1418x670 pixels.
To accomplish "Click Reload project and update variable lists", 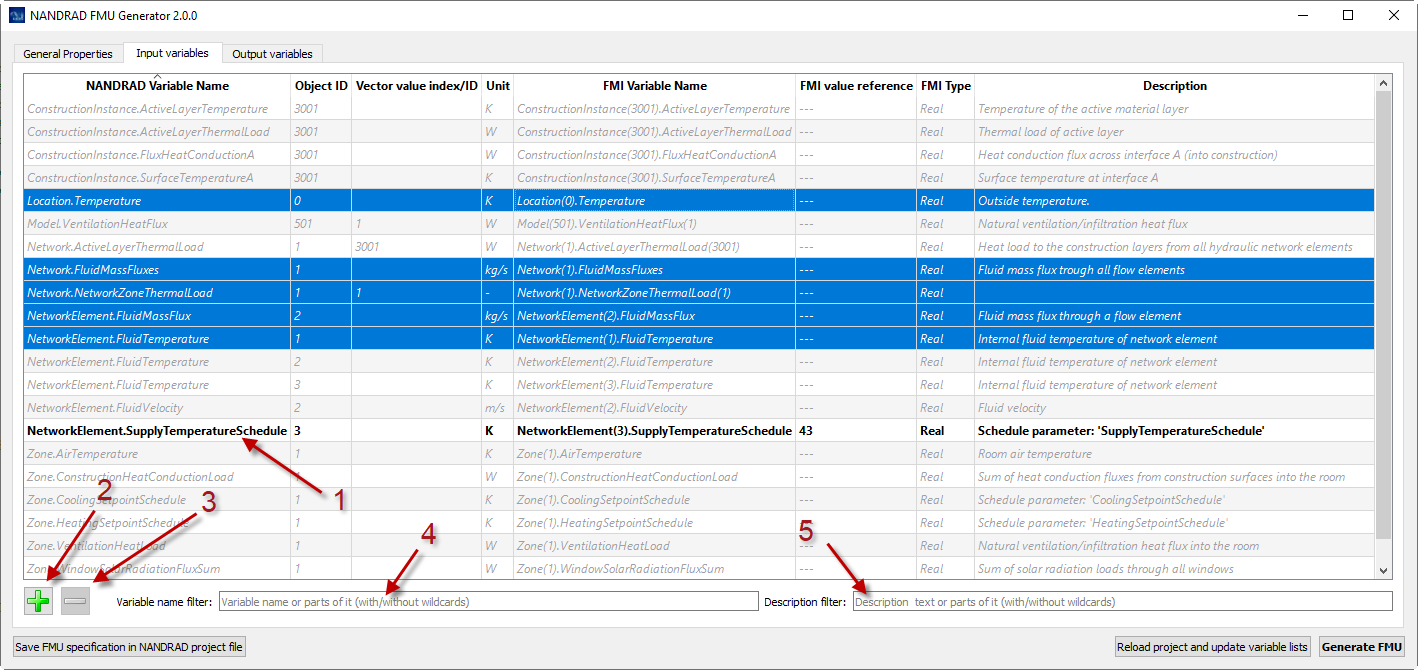I will [1212, 647].
